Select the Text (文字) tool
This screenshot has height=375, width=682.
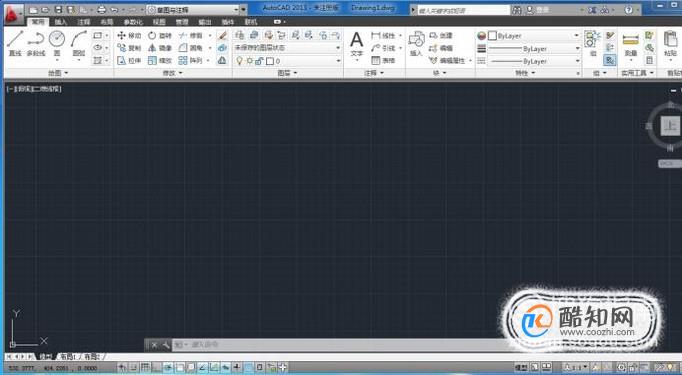click(x=357, y=44)
